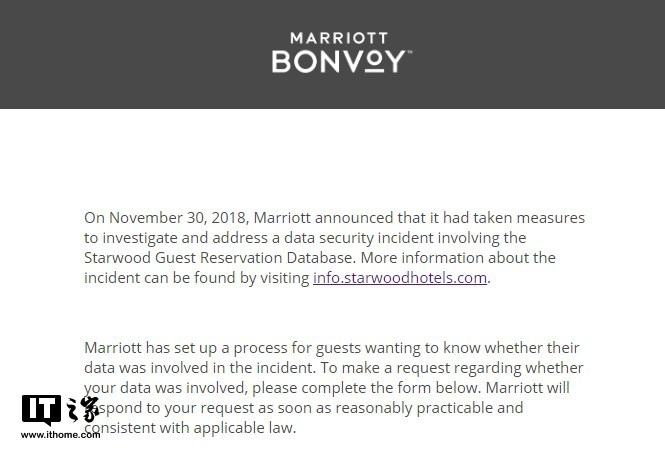The width and height of the screenshot is (665, 461).
Task: Click the BONVOY wordmark
Action: 339,62
